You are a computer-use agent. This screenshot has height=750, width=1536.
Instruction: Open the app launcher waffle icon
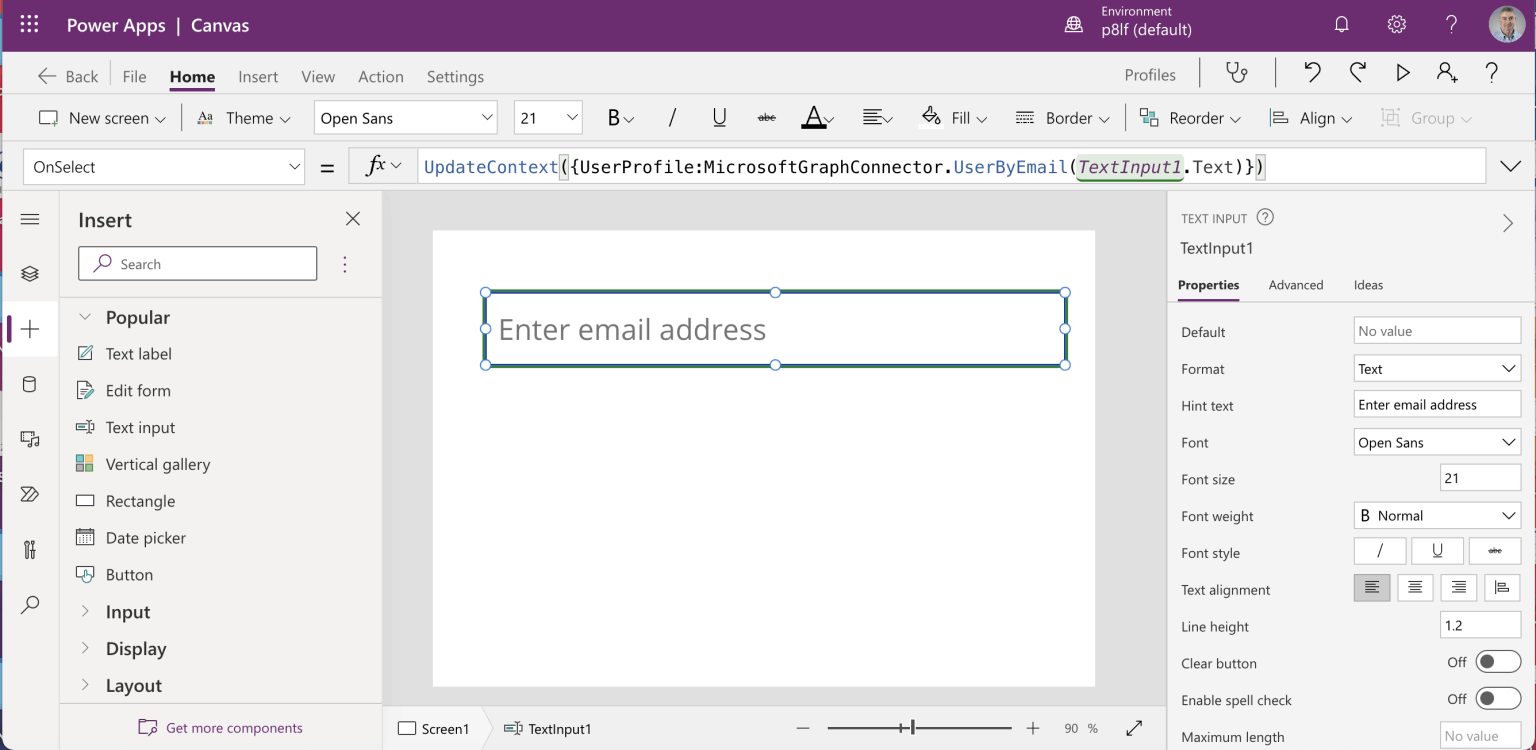[29, 25]
